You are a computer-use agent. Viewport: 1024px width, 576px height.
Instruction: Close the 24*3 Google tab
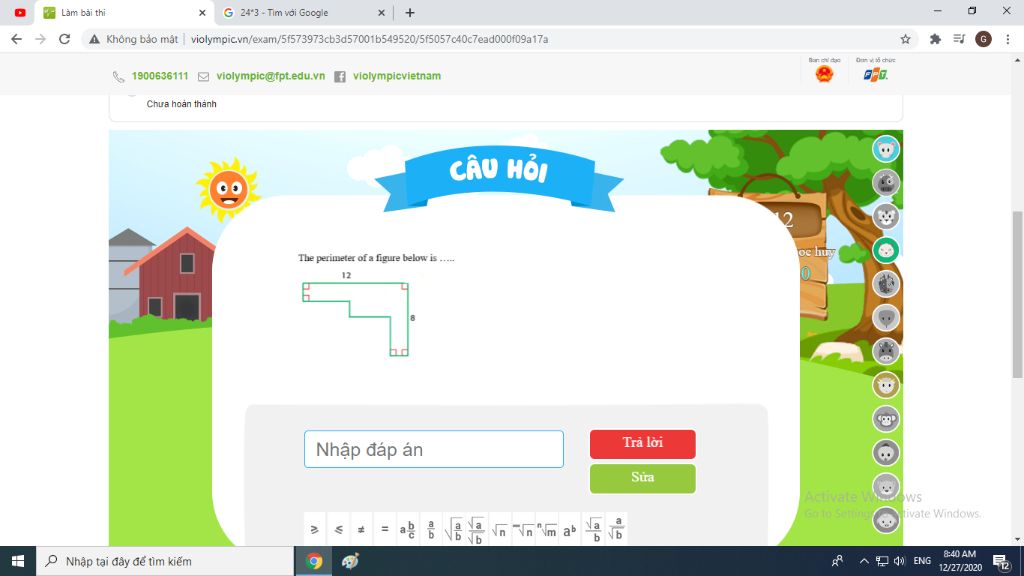381,12
